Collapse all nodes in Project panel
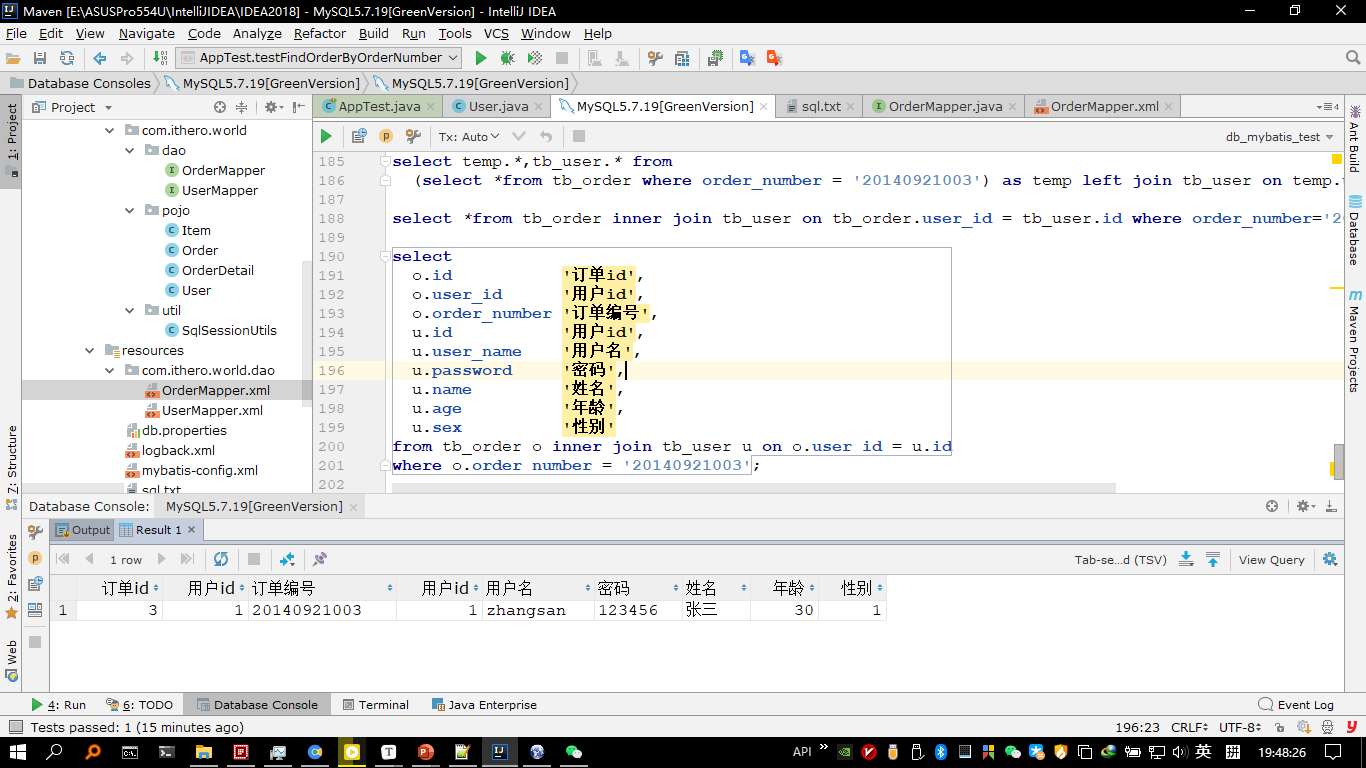Screen dimensions: 1366x768 point(241,107)
